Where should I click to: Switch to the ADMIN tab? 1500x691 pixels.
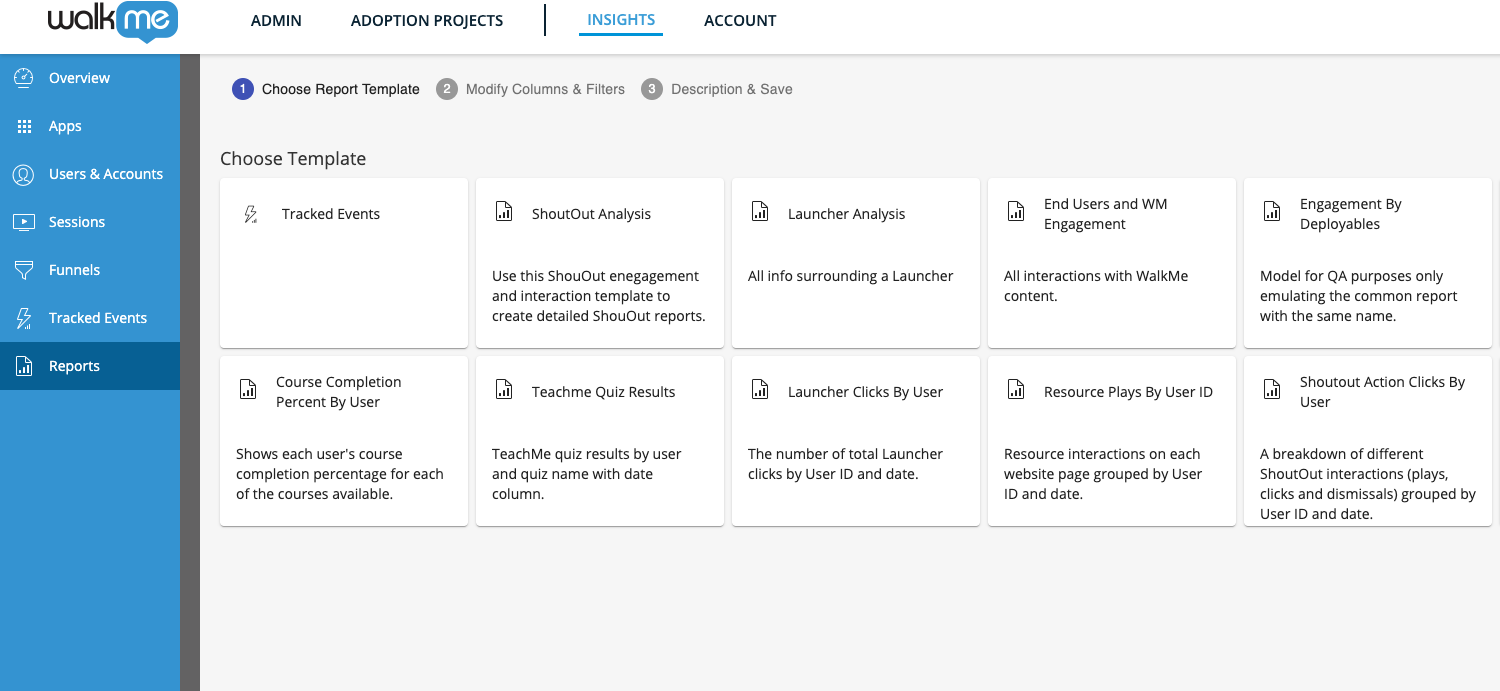pos(276,20)
